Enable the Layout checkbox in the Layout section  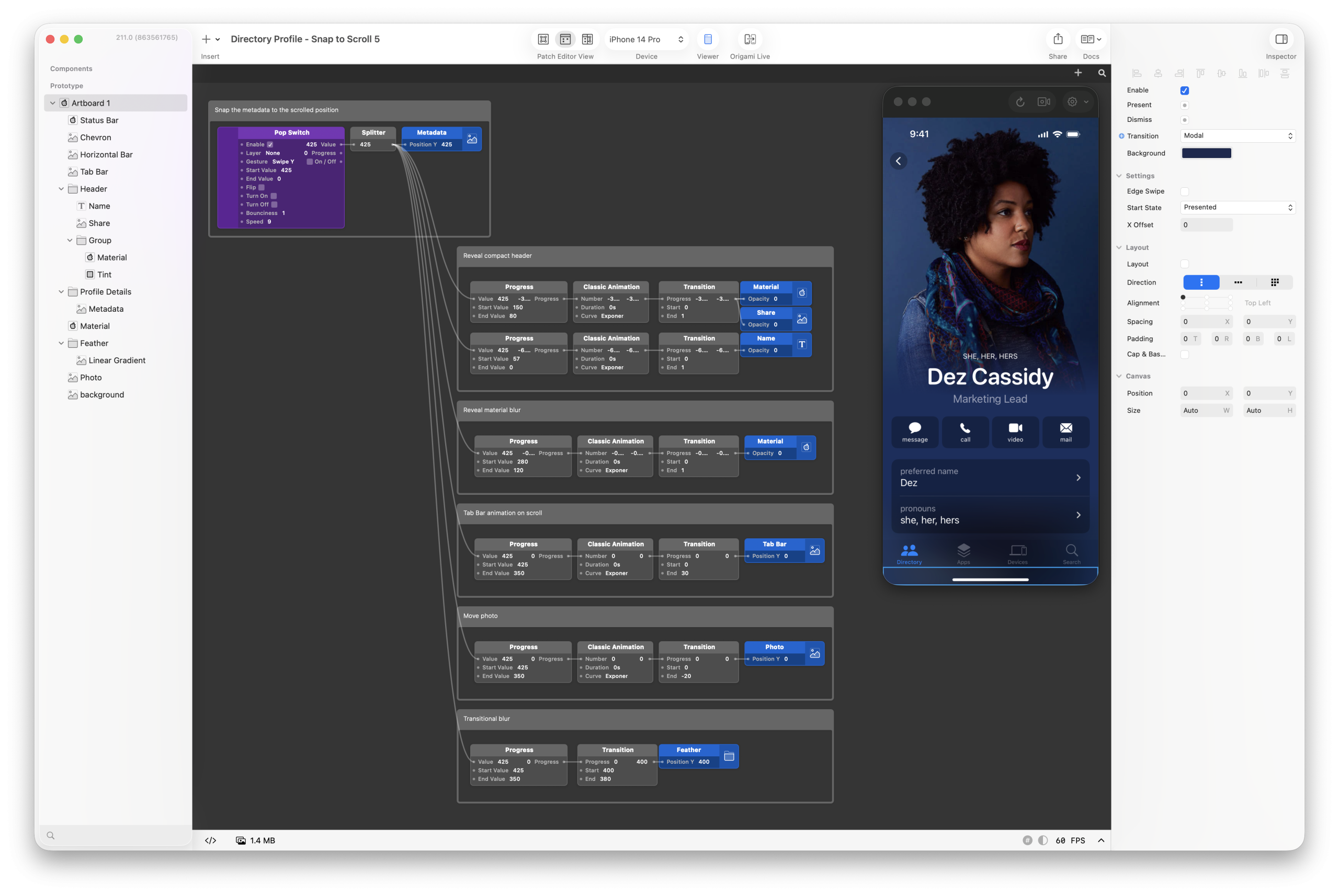click(x=1185, y=264)
